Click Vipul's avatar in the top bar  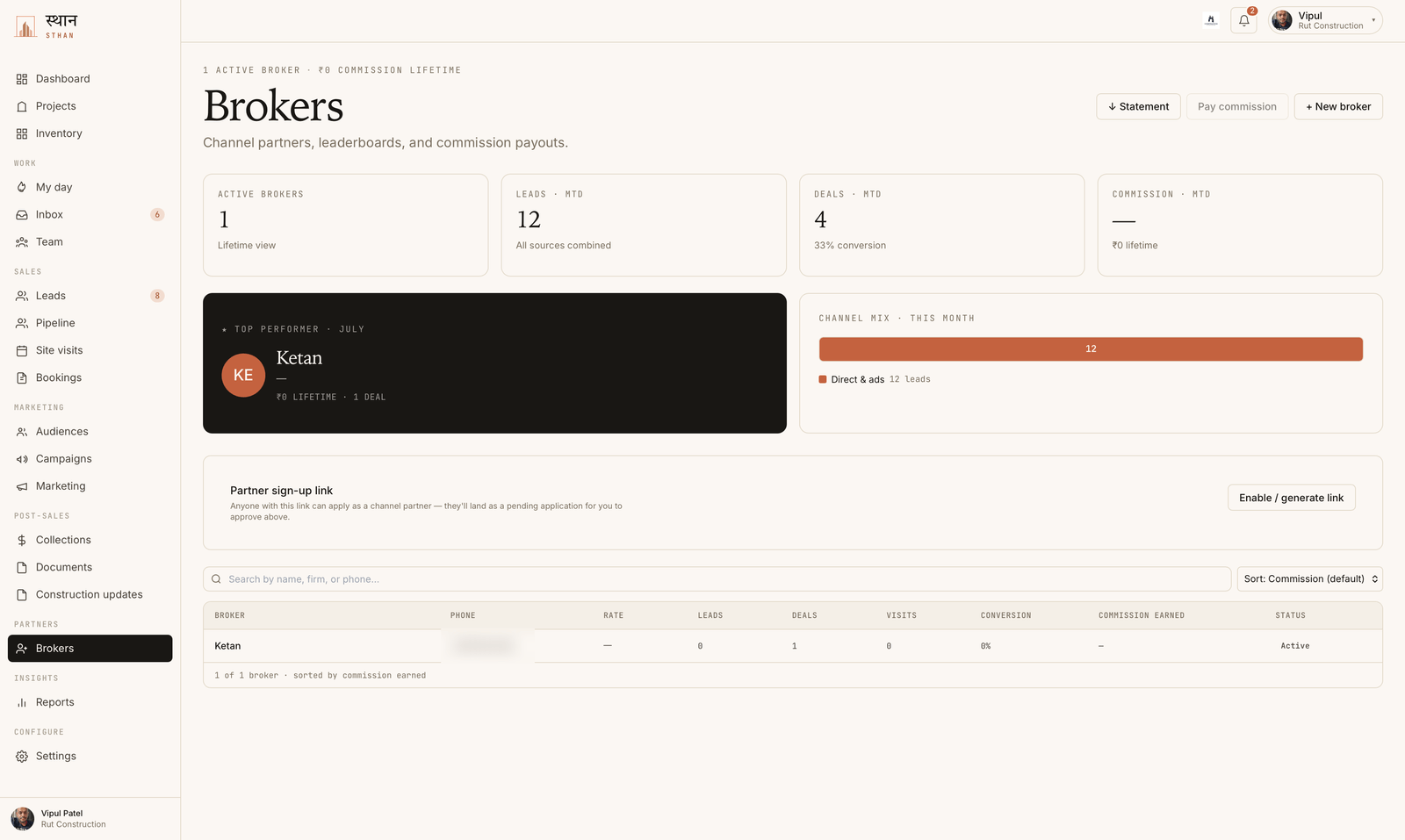coord(1282,20)
